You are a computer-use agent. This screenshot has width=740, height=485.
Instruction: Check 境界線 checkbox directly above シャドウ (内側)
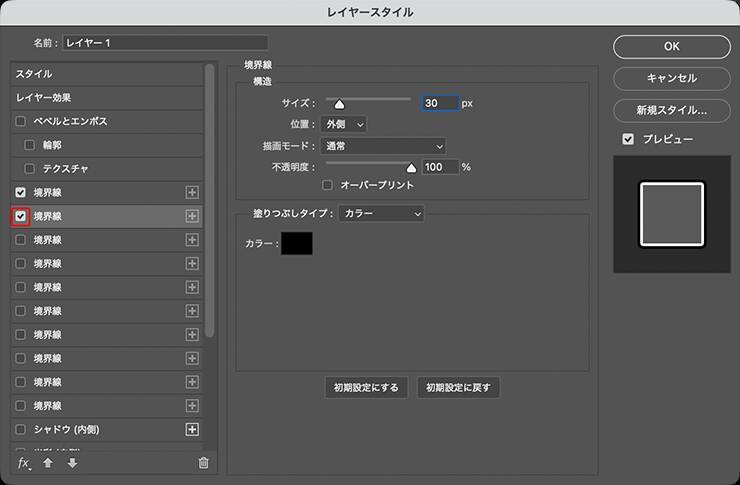[20, 406]
